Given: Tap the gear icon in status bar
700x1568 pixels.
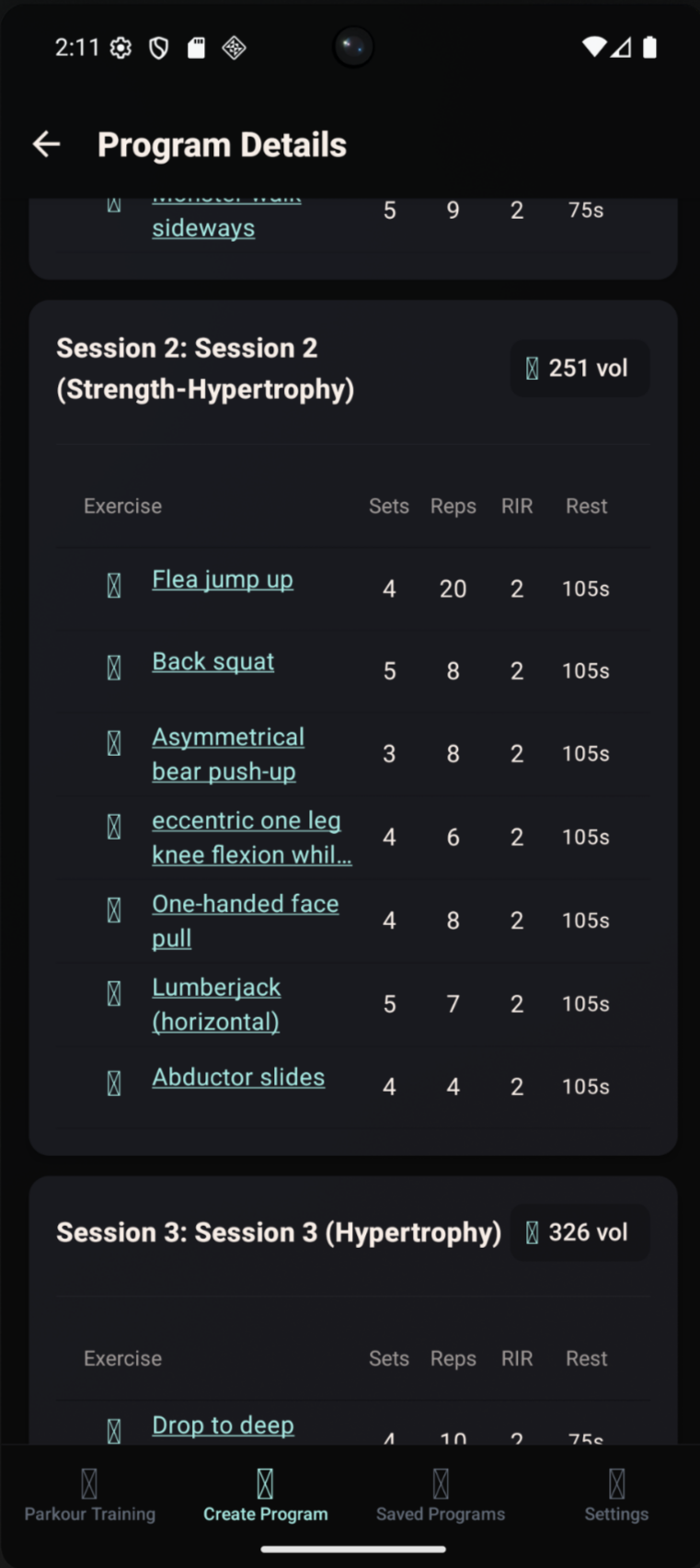Looking at the screenshot, I should coord(120,48).
